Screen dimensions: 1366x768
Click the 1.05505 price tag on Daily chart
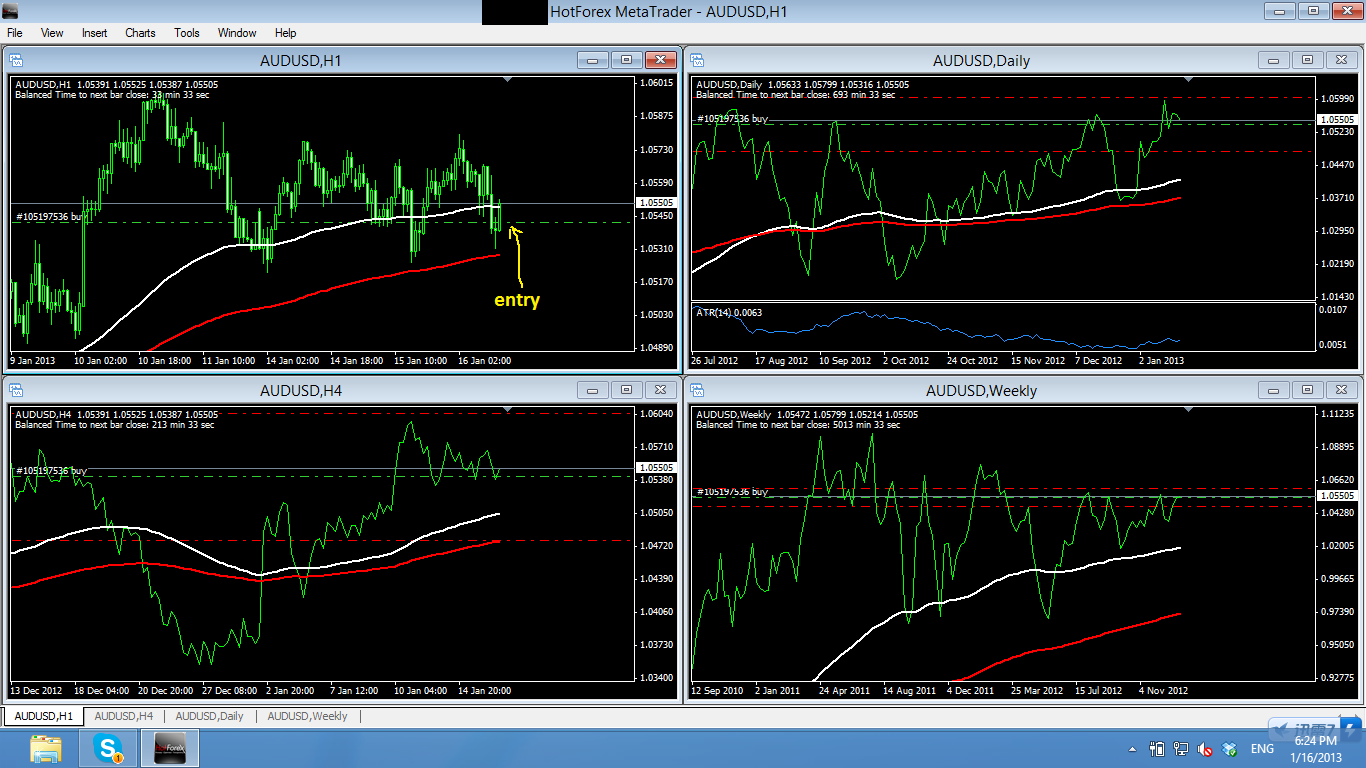(1337, 119)
